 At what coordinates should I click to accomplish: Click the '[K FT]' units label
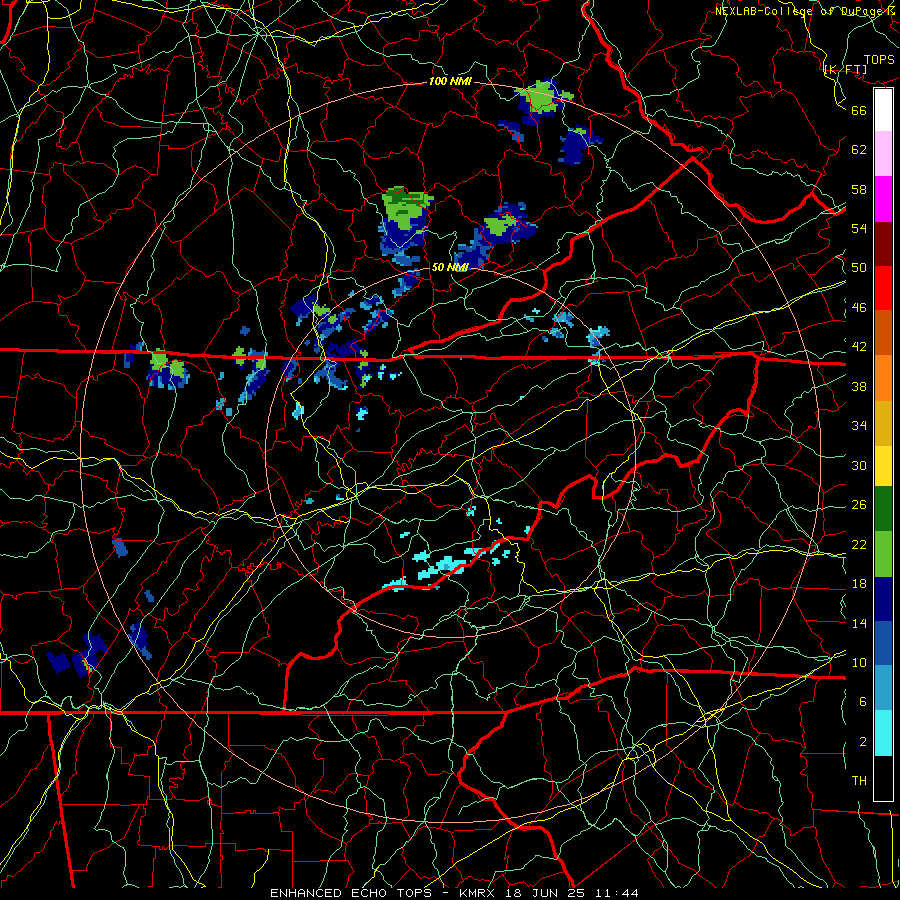(x=846, y=70)
